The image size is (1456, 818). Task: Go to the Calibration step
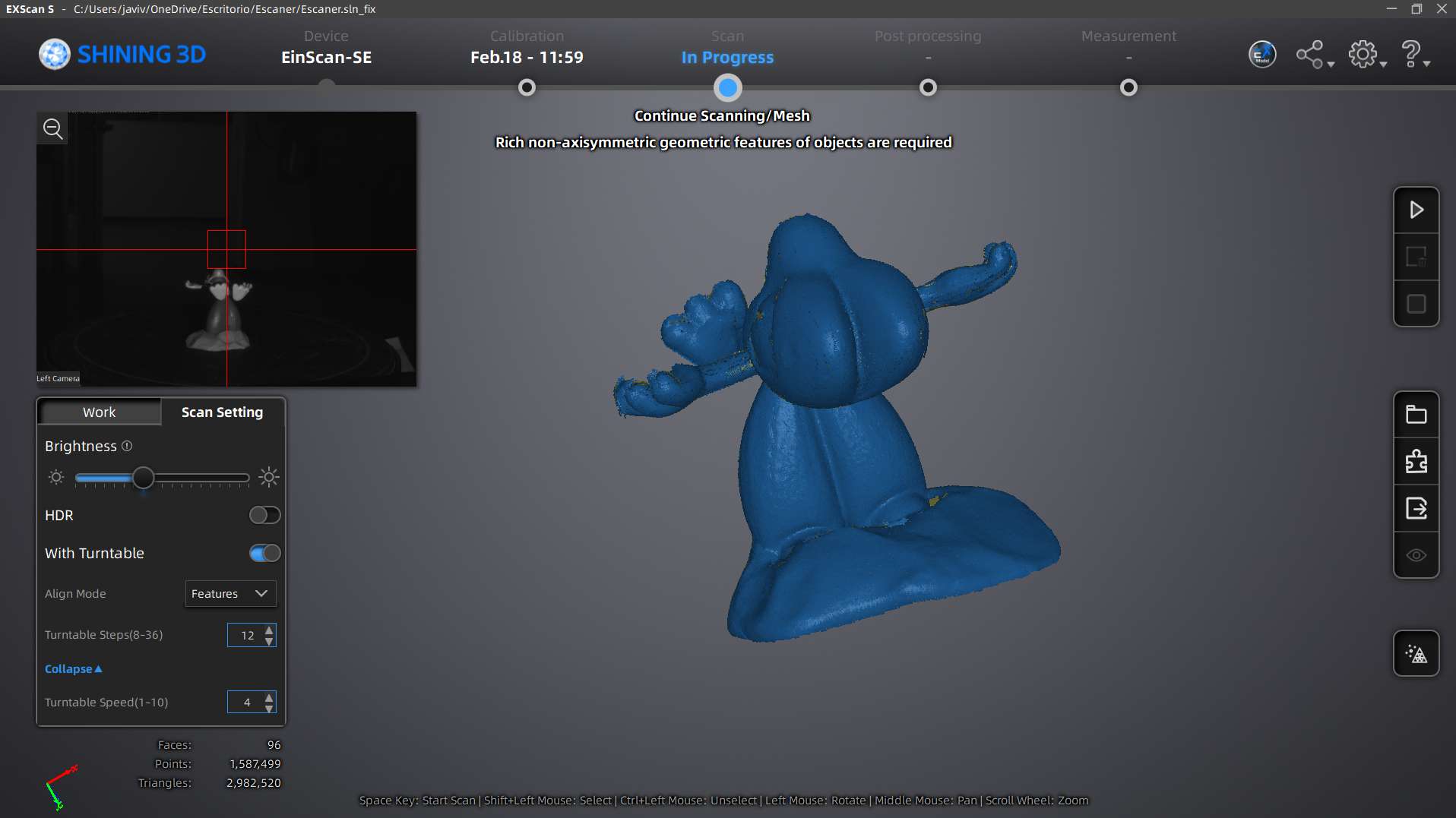[527, 47]
